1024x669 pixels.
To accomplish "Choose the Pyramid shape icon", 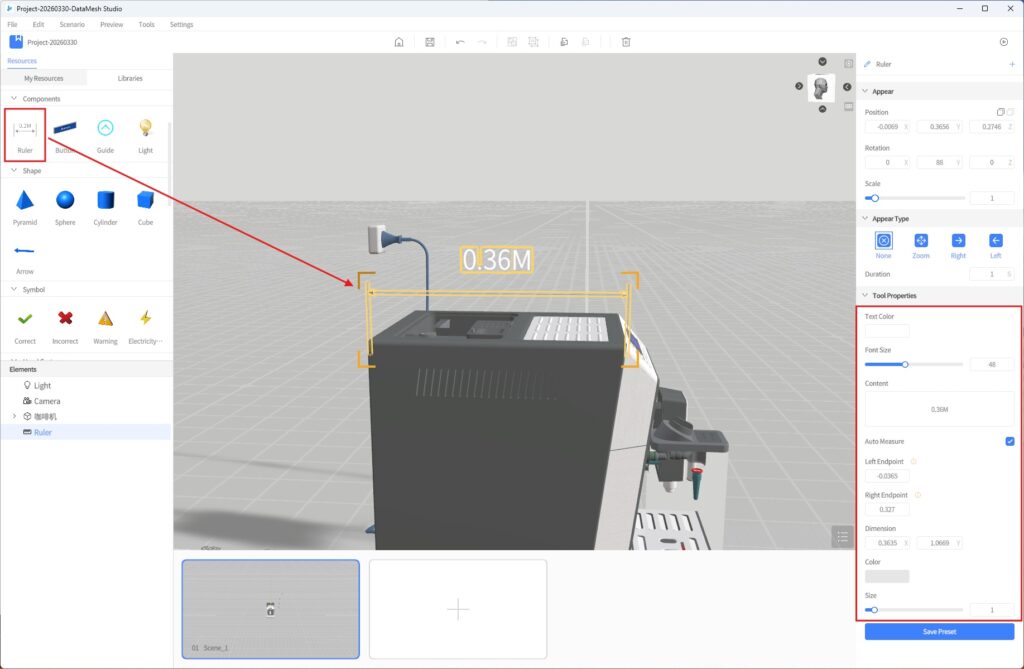I will click(x=25, y=201).
